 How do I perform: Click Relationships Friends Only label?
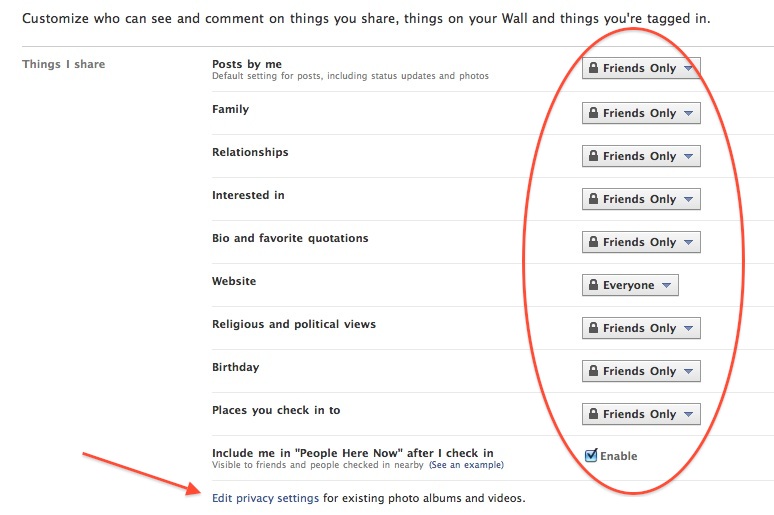point(639,156)
